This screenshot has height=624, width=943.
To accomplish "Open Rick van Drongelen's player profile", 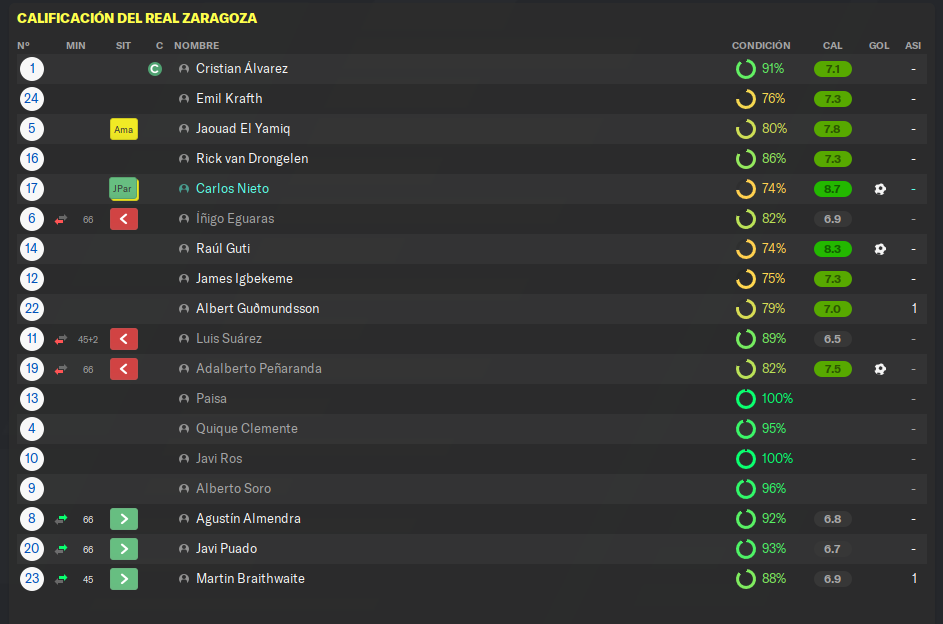I will (252, 159).
